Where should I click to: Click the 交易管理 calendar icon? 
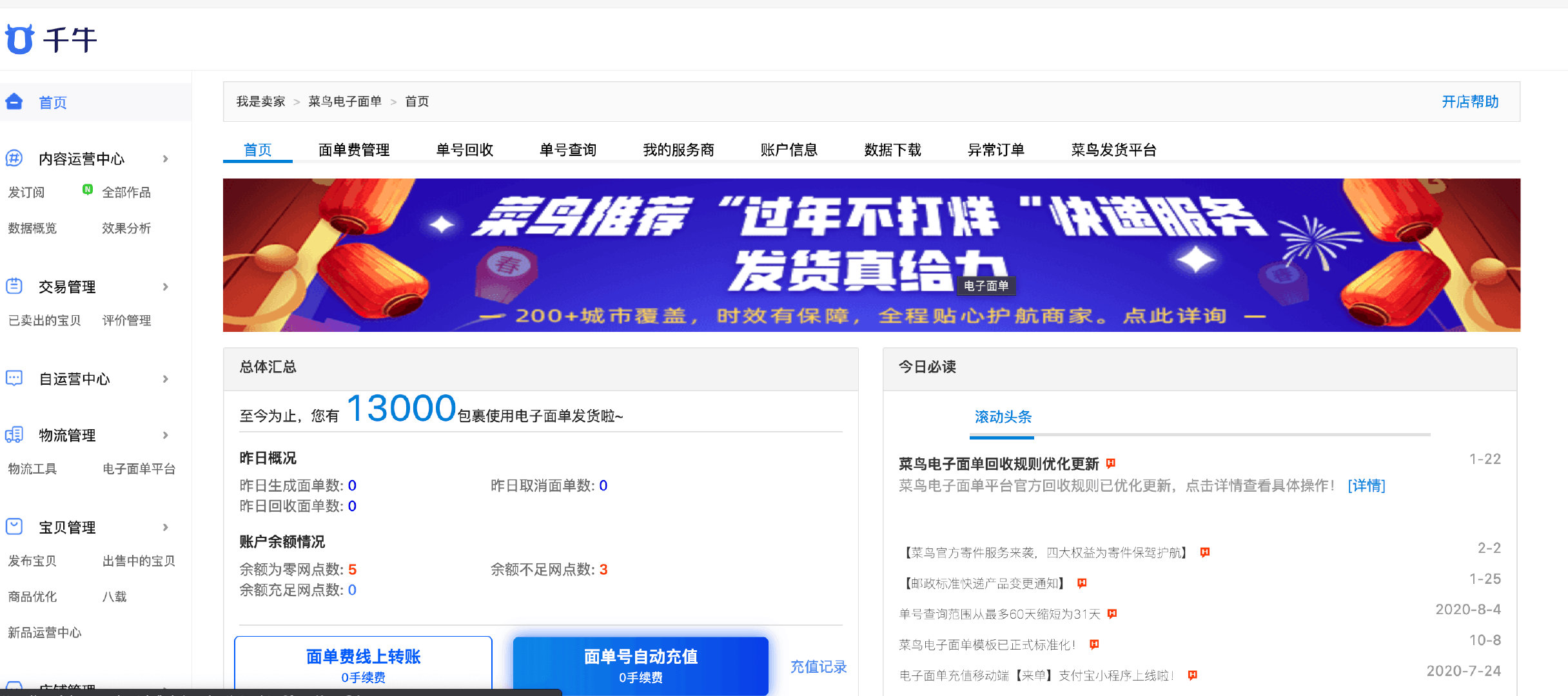pos(14,287)
